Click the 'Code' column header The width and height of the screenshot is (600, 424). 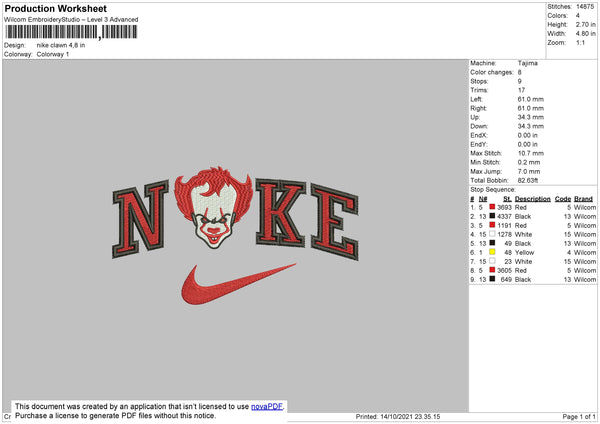click(x=563, y=199)
